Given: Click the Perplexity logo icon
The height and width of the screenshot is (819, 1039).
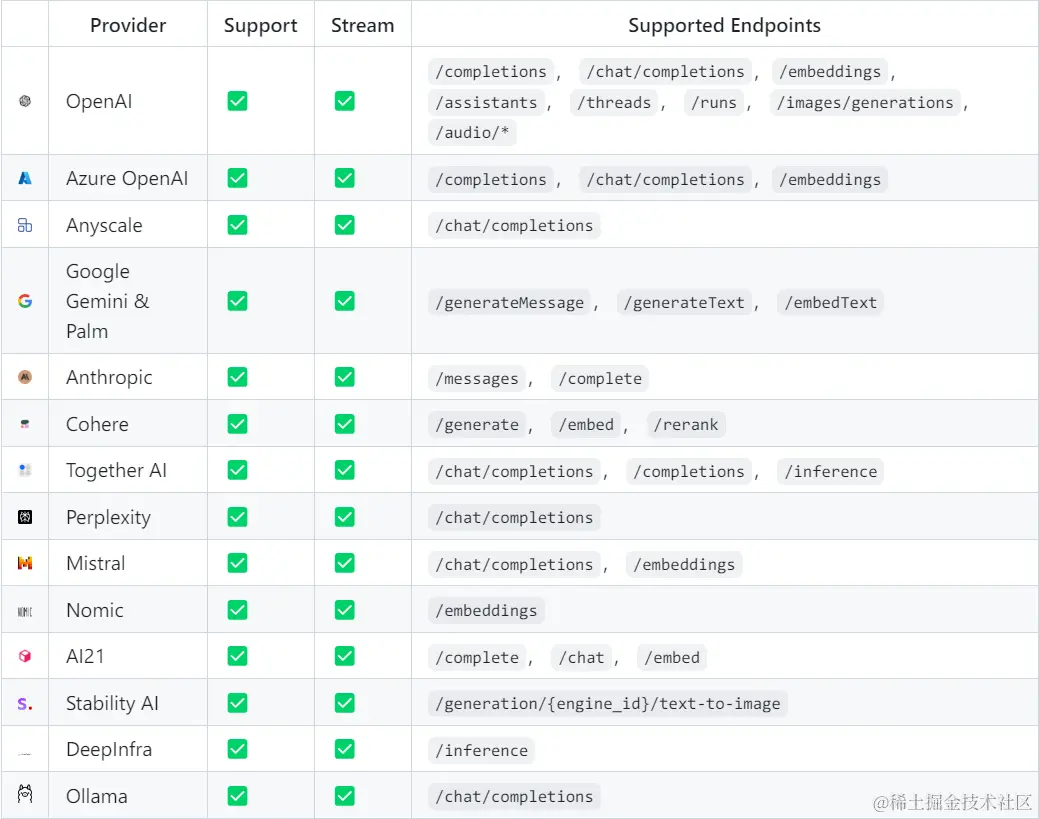Looking at the screenshot, I should (x=25, y=517).
